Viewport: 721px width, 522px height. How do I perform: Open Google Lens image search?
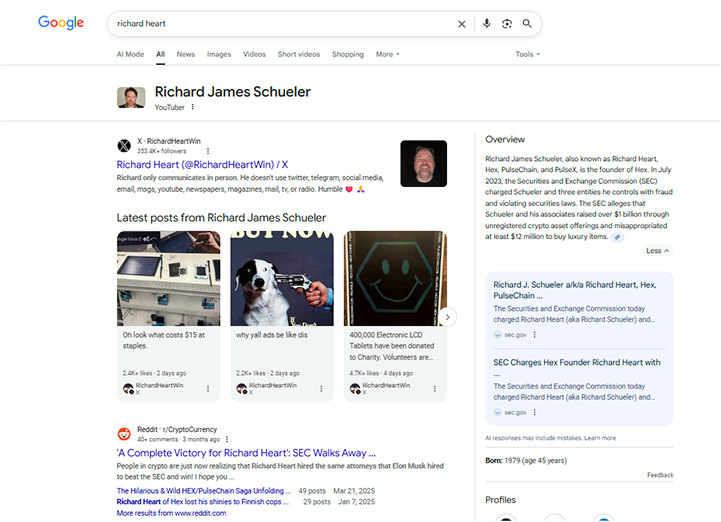(507, 24)
